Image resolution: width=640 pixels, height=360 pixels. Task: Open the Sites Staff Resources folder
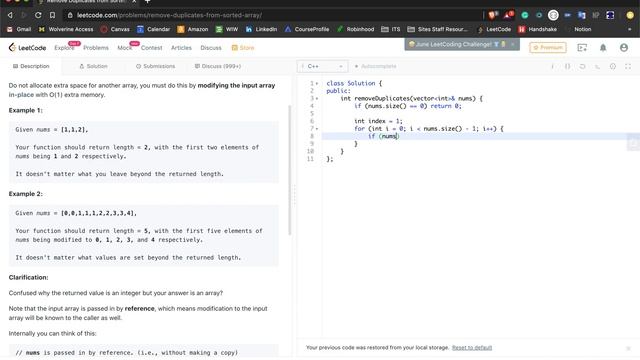(438, 29)
